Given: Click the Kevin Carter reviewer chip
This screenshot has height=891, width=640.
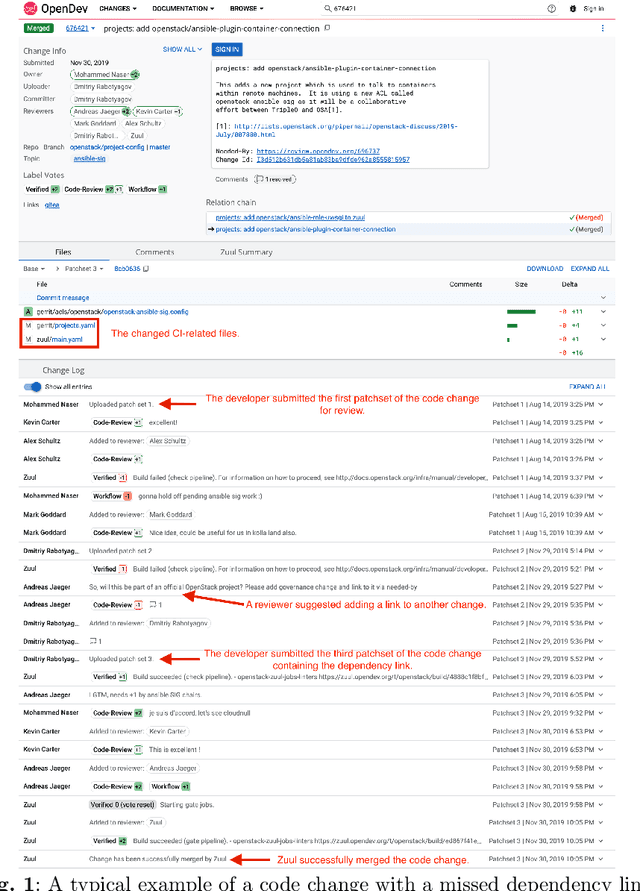Looking at the screenshot, I should (158, 111).
